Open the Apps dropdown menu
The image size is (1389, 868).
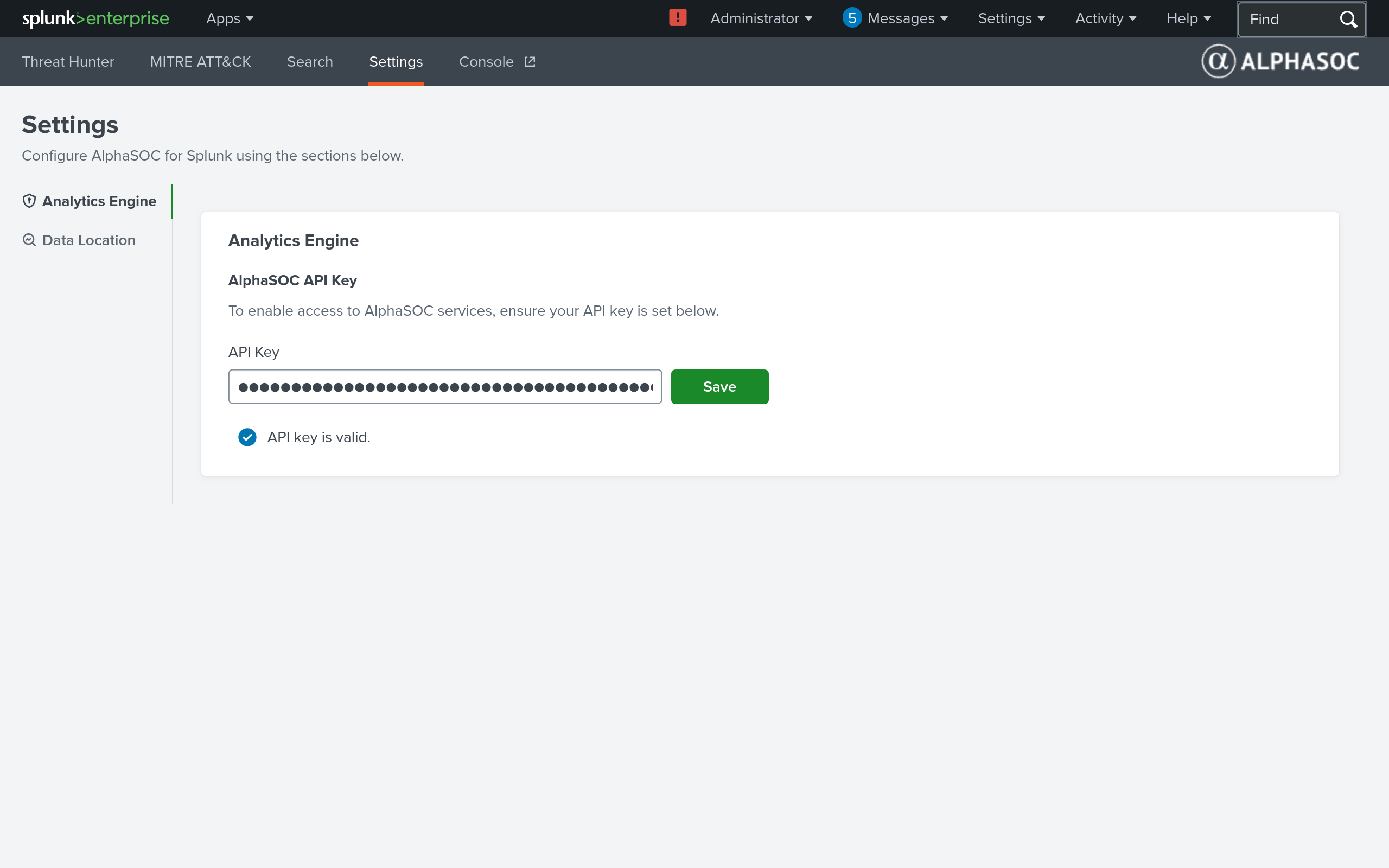(230, 18)
